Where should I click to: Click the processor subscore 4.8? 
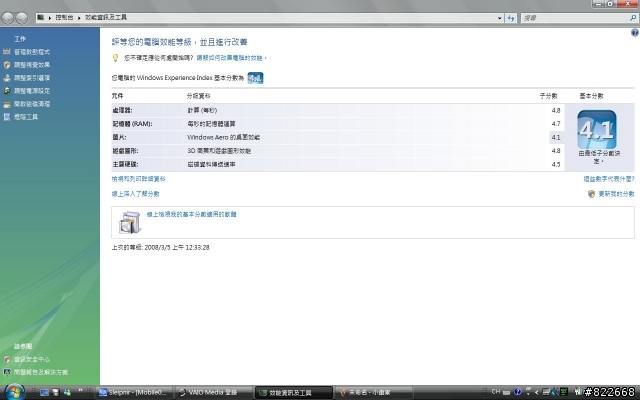[556, 110]
